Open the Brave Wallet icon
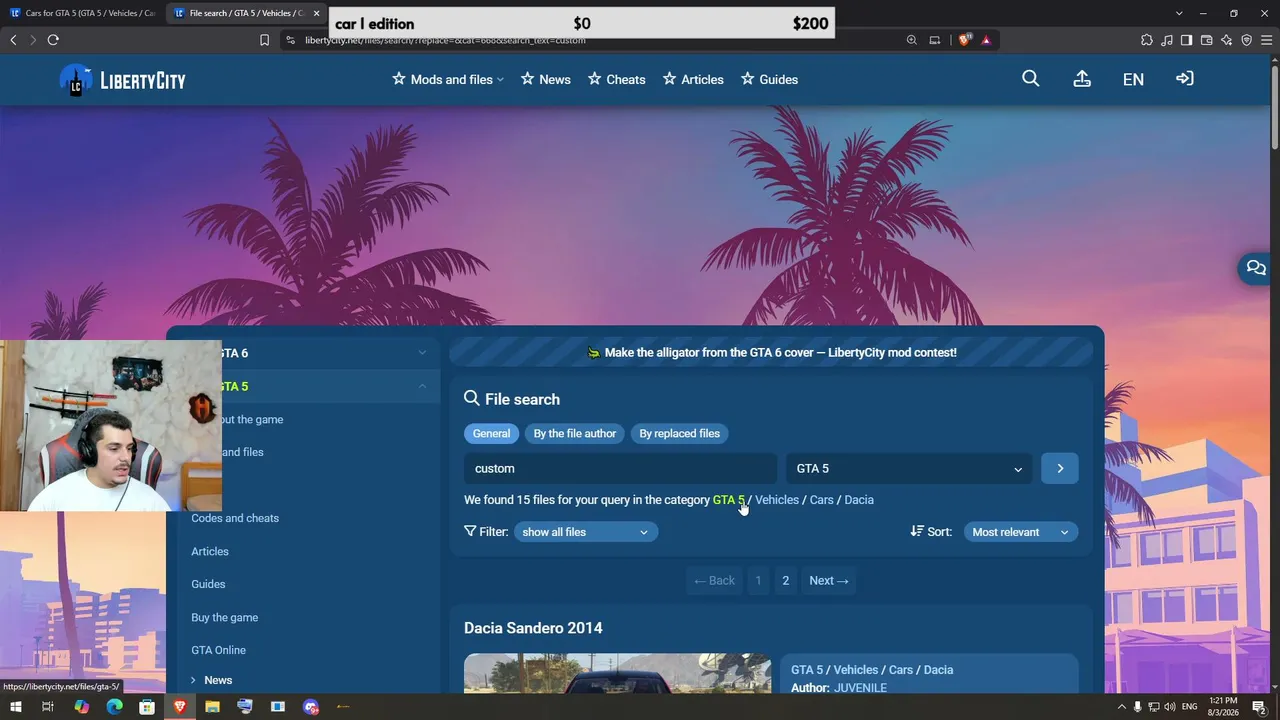The image size is (1280, 720). [x=1206, y=40]
